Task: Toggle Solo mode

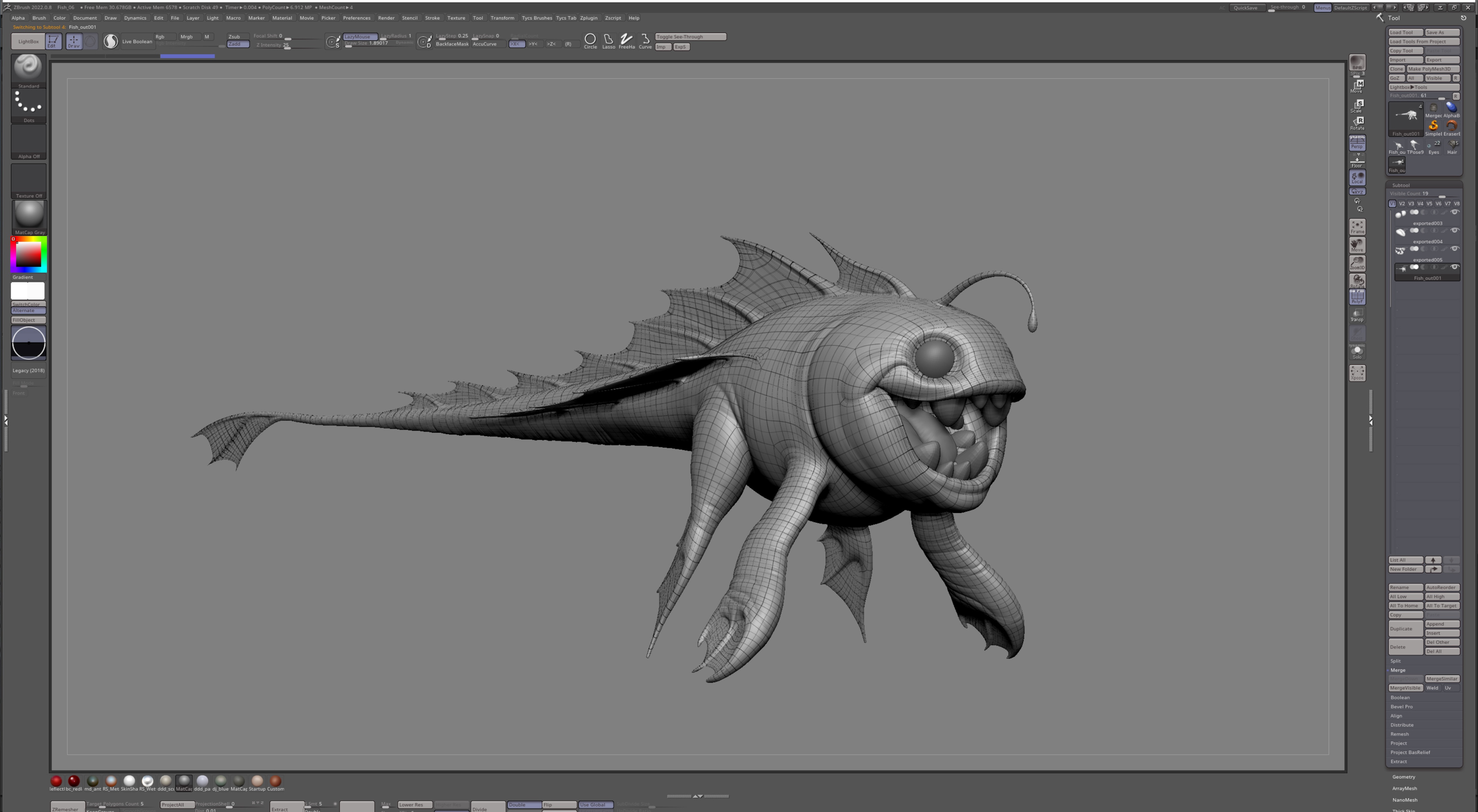Action: click(x=1357, y=352)
